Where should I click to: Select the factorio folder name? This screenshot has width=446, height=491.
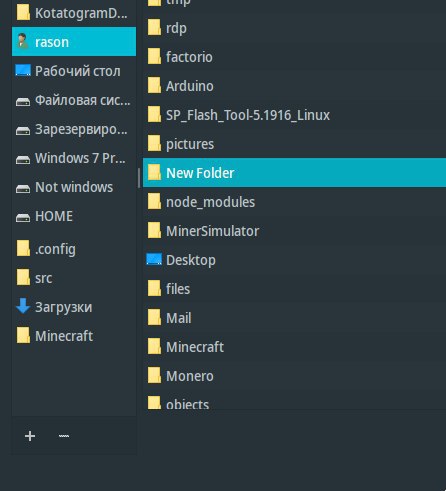(x=189, y=57)
